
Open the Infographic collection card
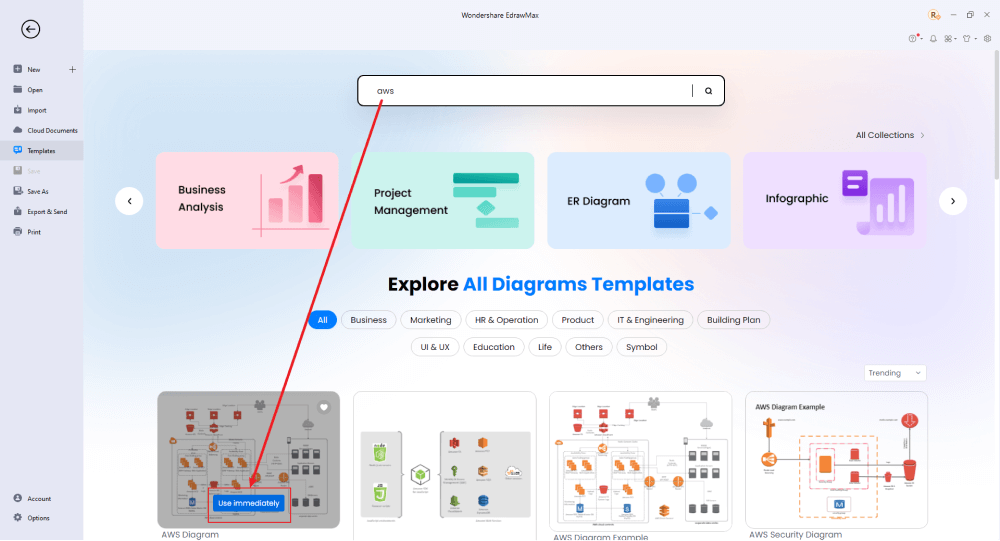pos(834,200)
